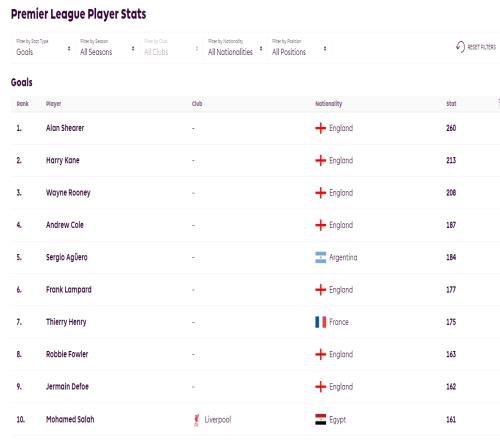Open the disabled All Clubs dropdown
The height and width of the screenshot is (440, 500).
coord(171,48)
